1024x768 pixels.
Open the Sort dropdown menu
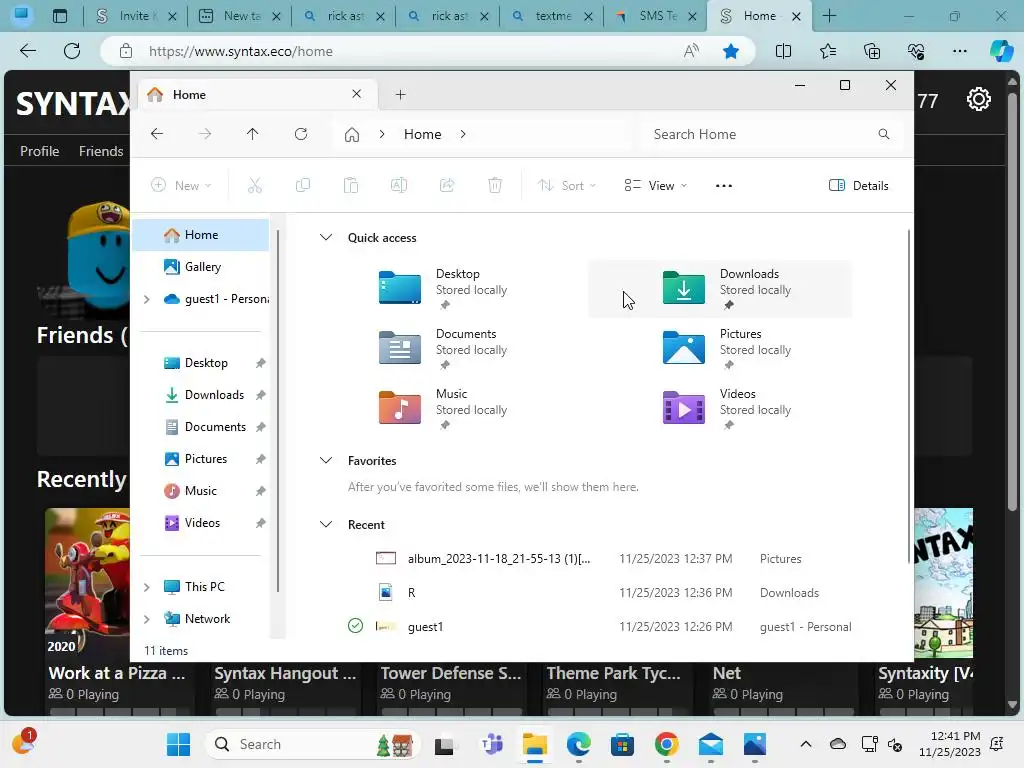566,185
